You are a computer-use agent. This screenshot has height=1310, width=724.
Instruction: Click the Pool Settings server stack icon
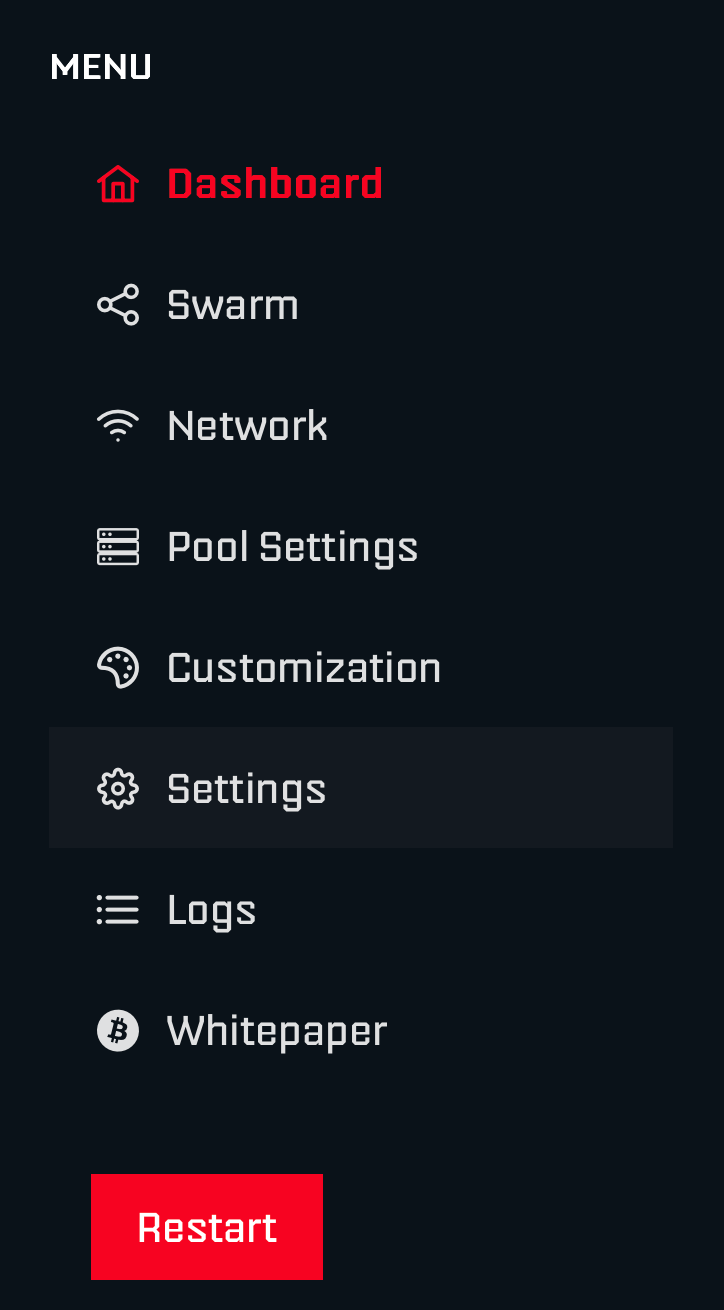point(118,547)
